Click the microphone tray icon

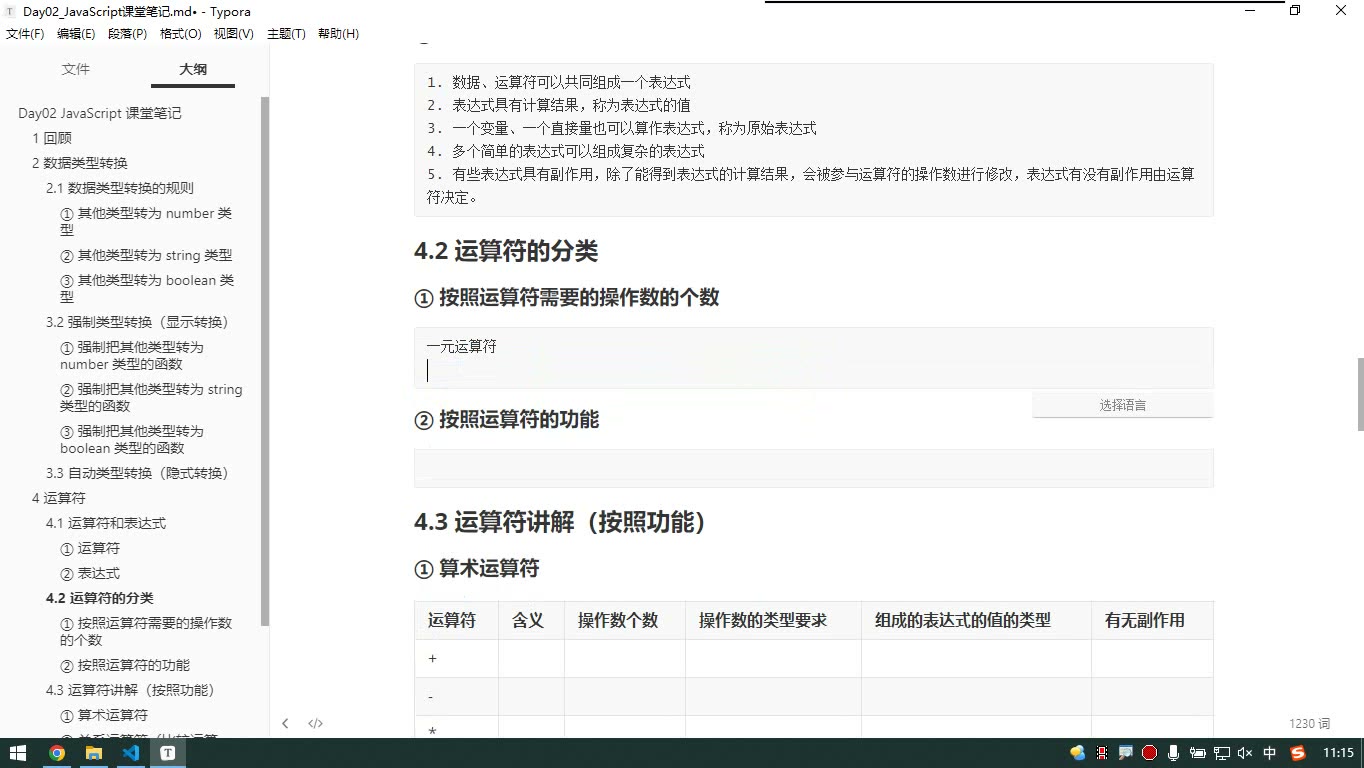pyautogui.click(x=1173, y=753)
